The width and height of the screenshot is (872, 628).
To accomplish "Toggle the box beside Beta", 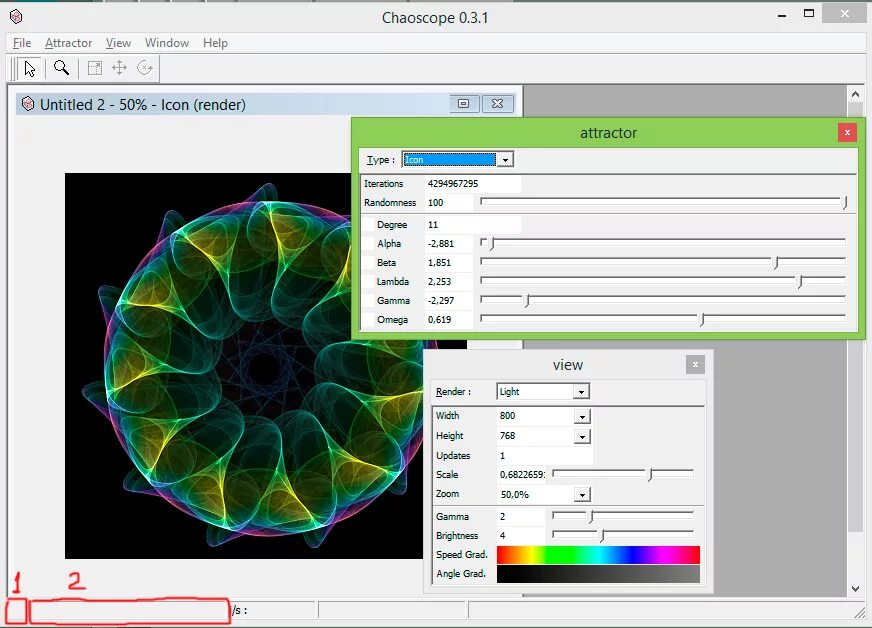I will tap(368, 263).
